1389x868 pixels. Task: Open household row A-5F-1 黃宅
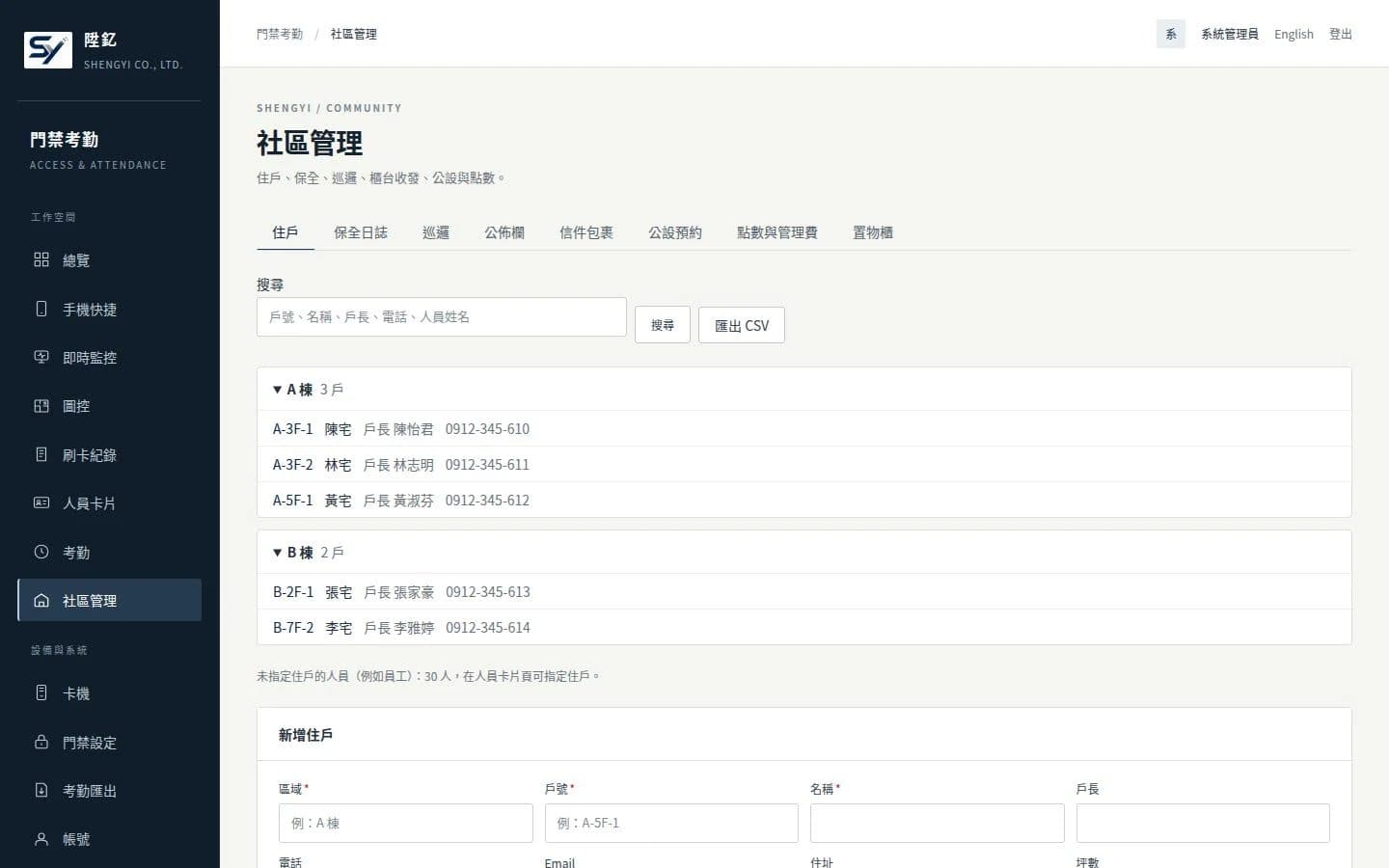[804, 500]
